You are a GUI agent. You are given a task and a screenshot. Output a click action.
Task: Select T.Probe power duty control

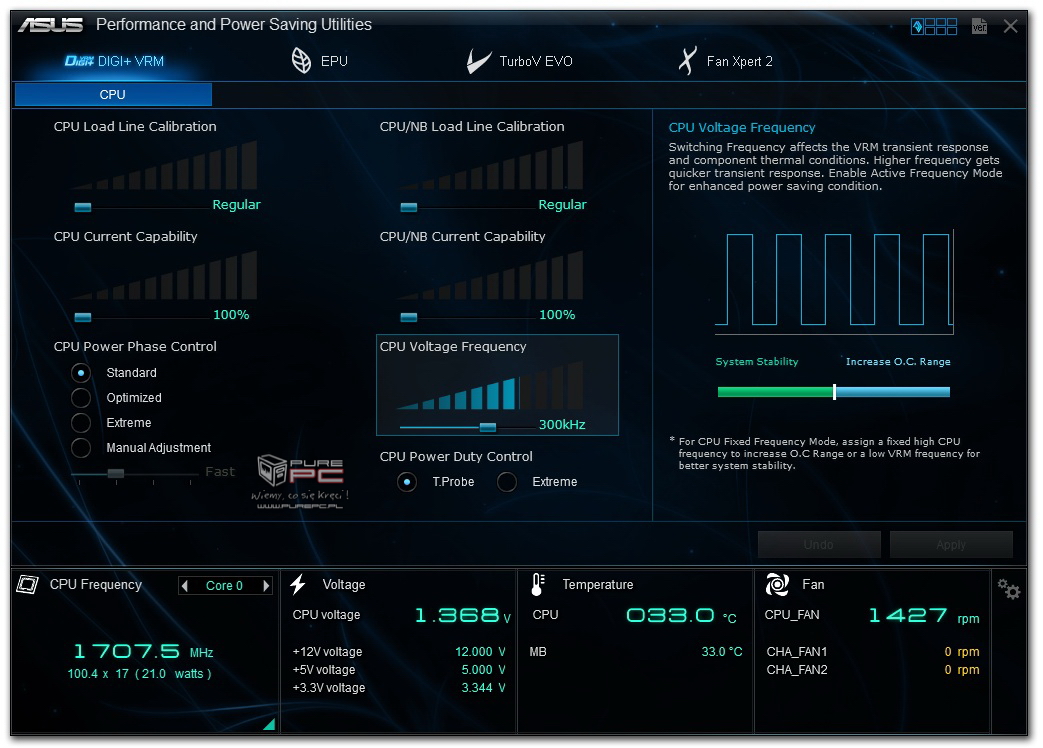pos(407,481)
